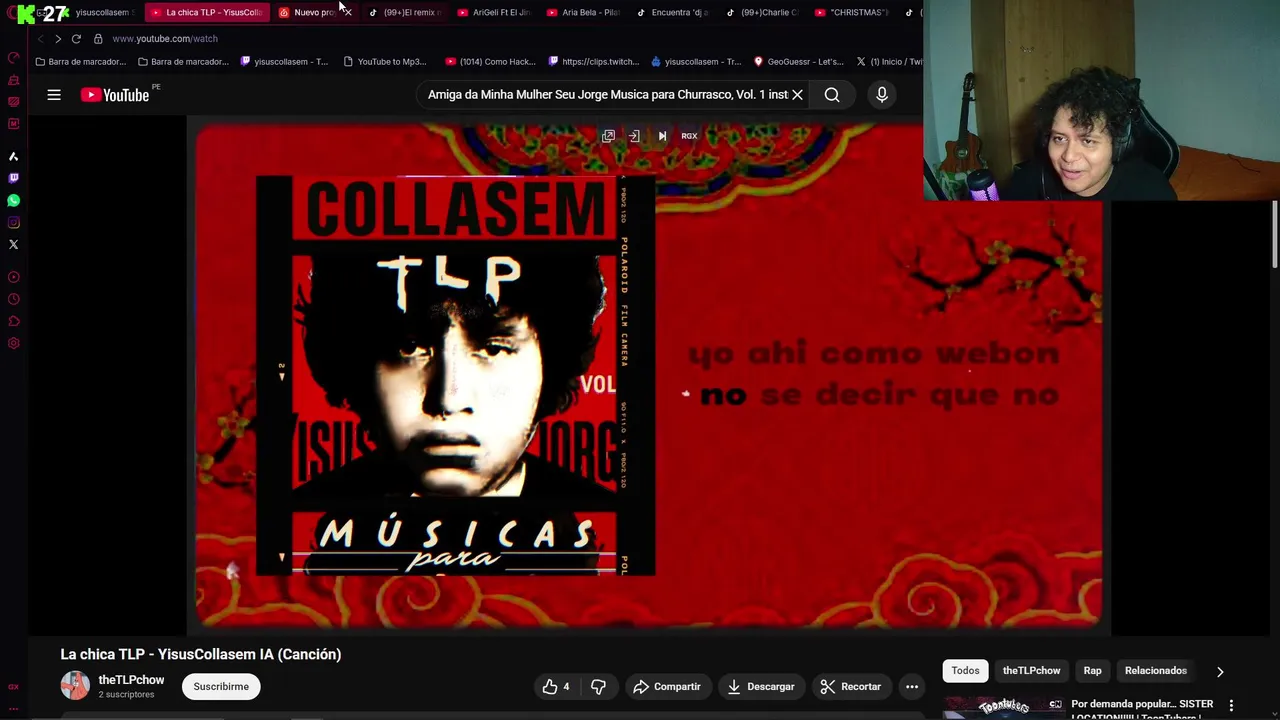The image size is (1280, 720).
Task: Open first 'Barra de marcador...' bookmark folder
Action: [x=80, y=62]
